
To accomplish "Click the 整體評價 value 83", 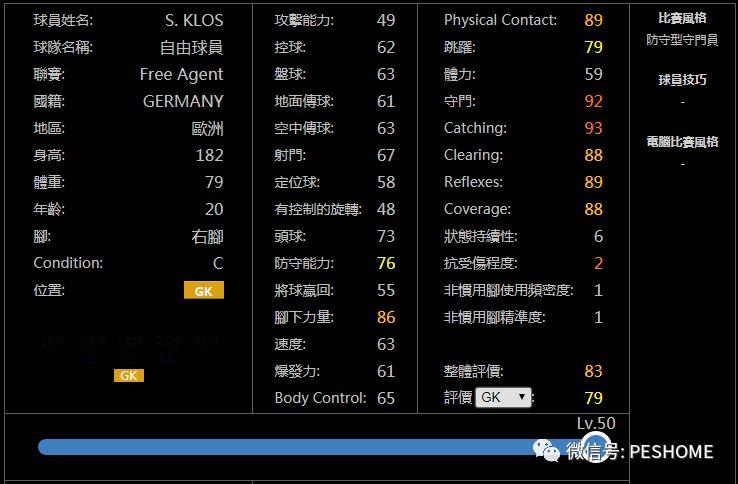I will [x=594, y=371].
